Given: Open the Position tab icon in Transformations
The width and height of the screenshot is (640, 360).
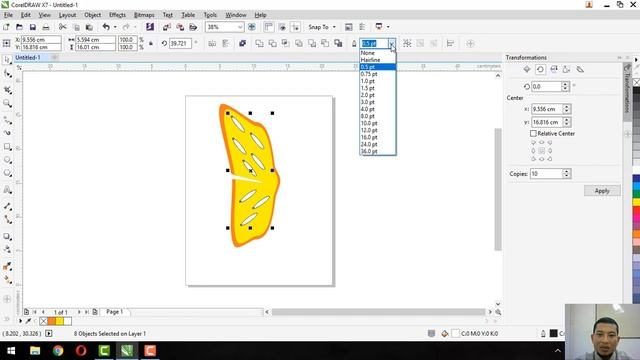Looking at the screenshot, I should [x=527, y=69].
